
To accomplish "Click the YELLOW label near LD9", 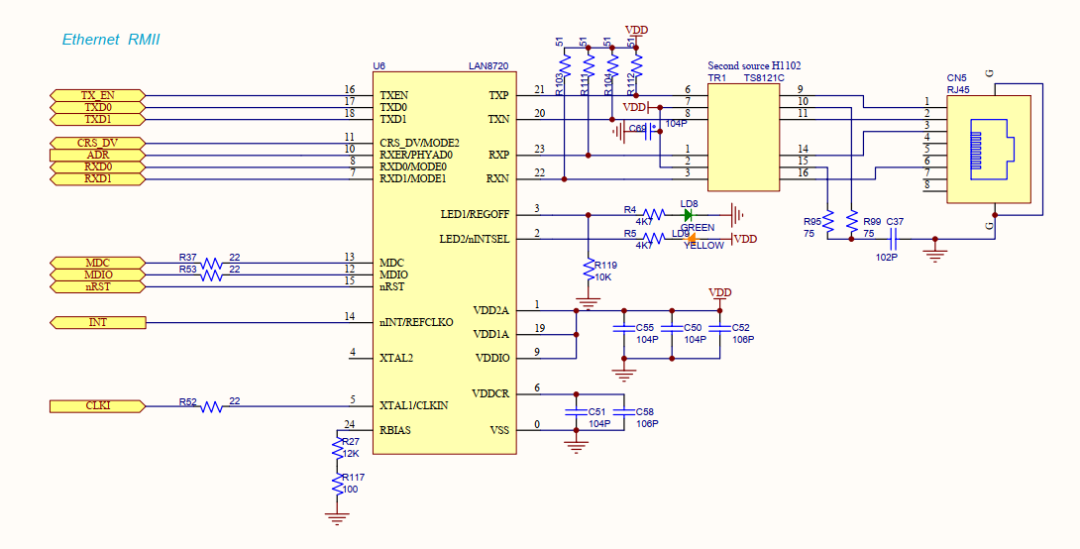I will tap(703, 245).
